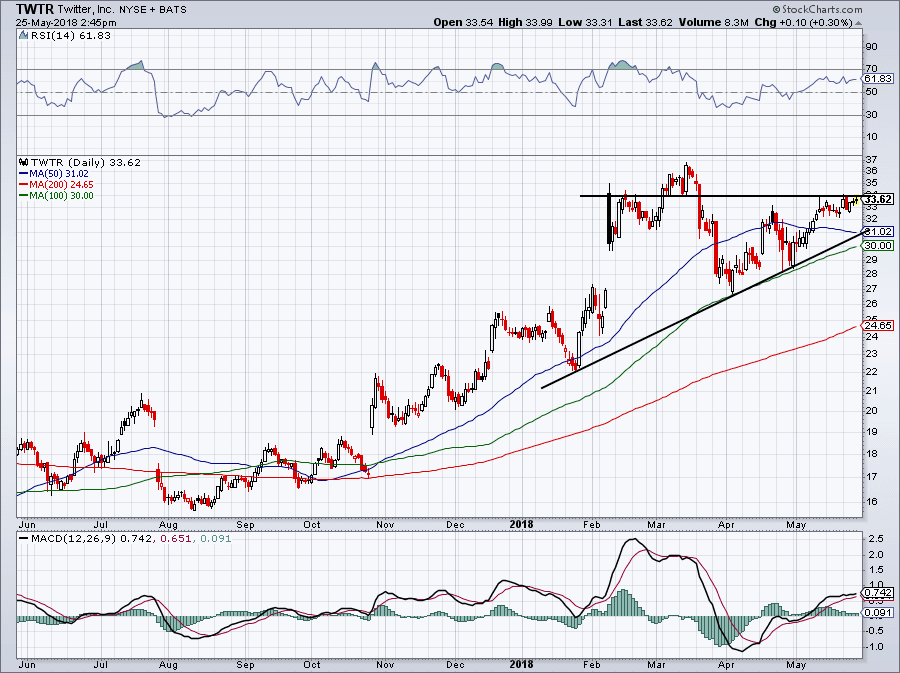Click the 0.742 MACD tag on right axis
900x673 pixels.
(878, 593)
